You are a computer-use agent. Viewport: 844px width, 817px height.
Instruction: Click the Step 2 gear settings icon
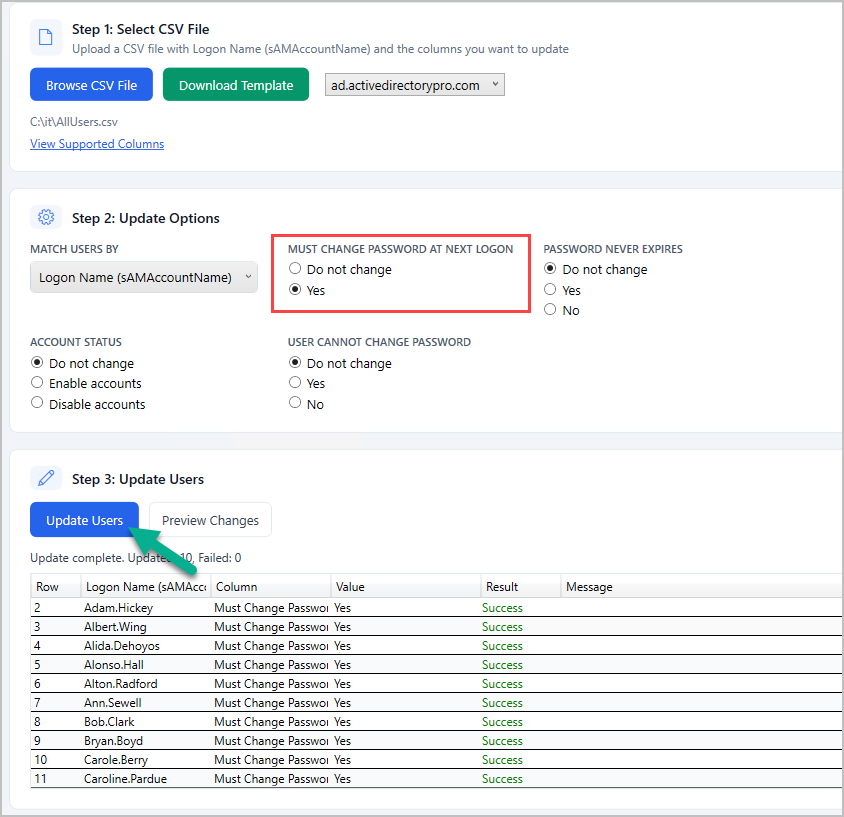coord(46,217)
